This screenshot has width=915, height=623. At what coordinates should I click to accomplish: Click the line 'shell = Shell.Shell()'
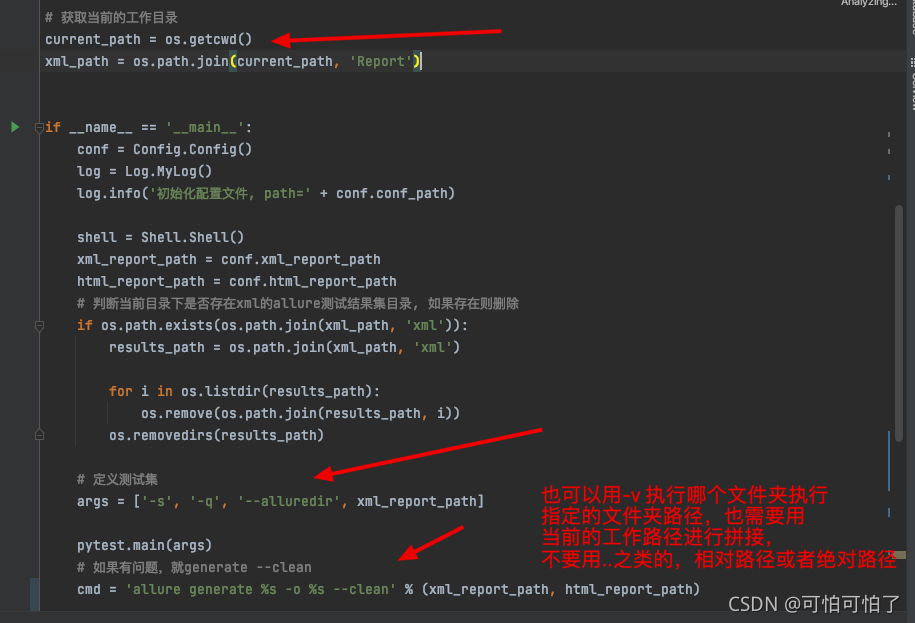pyautogui.click(x=160, y=237)
